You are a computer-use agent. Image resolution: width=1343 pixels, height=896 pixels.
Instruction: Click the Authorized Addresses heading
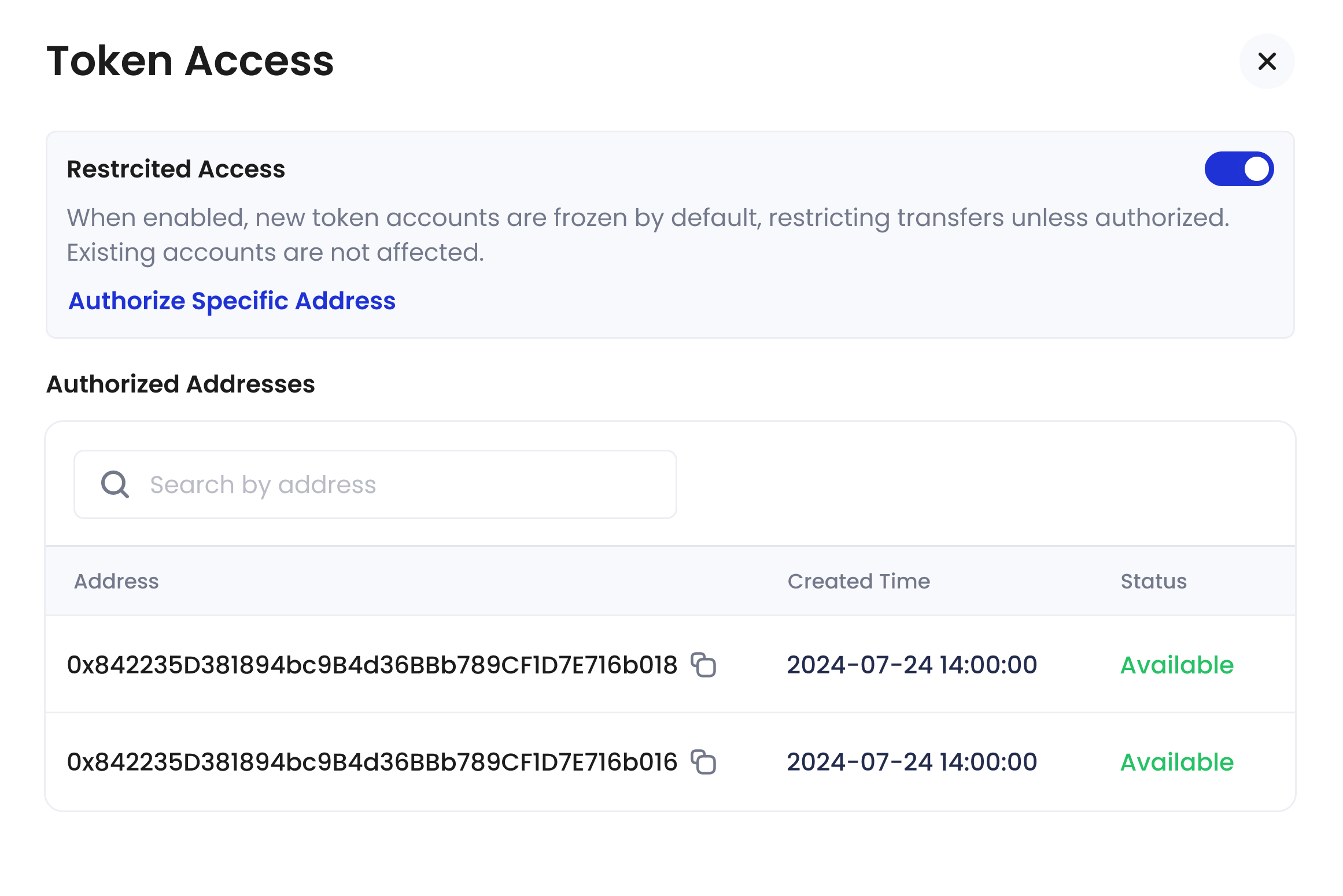click(x=180, y=383)
